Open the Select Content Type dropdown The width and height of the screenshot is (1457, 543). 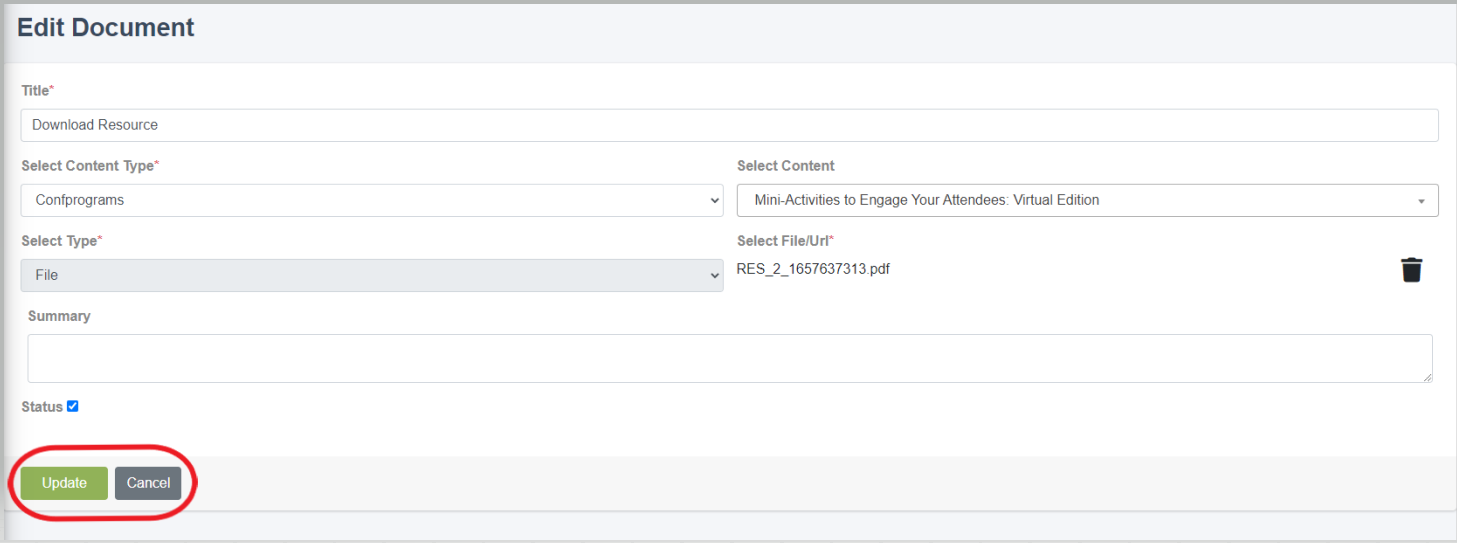pos(372,200)
